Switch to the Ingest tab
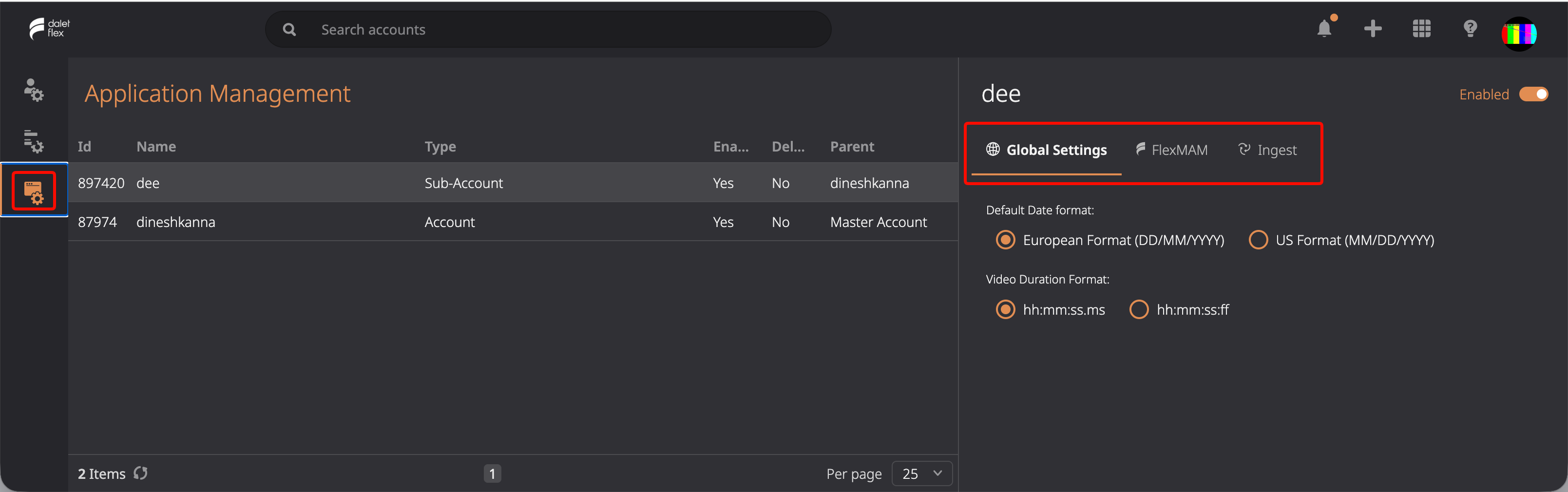The height and width of the screenshot is (492, 1568). (x=1267, y=150)
